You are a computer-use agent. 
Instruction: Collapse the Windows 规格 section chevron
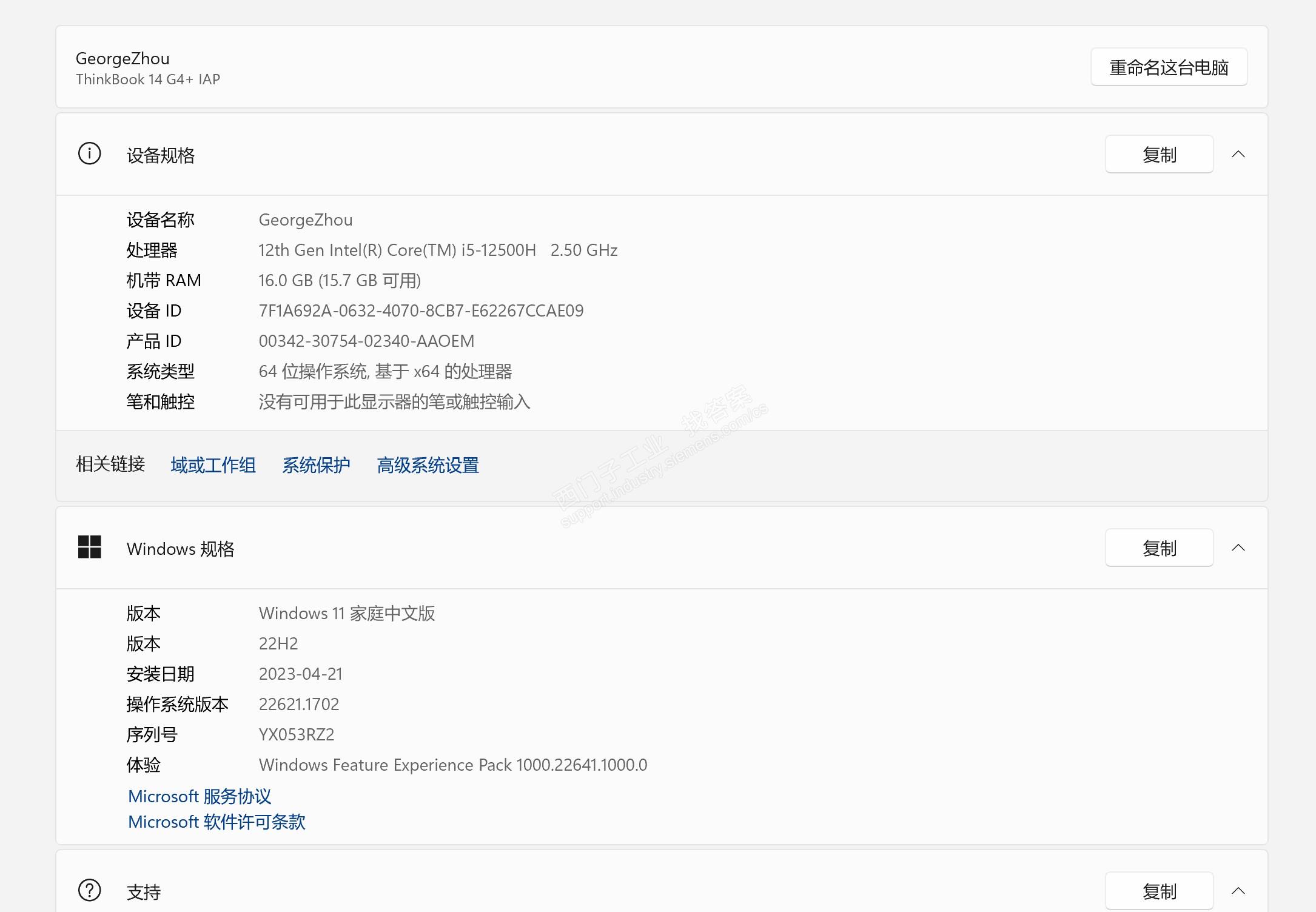1238,548
